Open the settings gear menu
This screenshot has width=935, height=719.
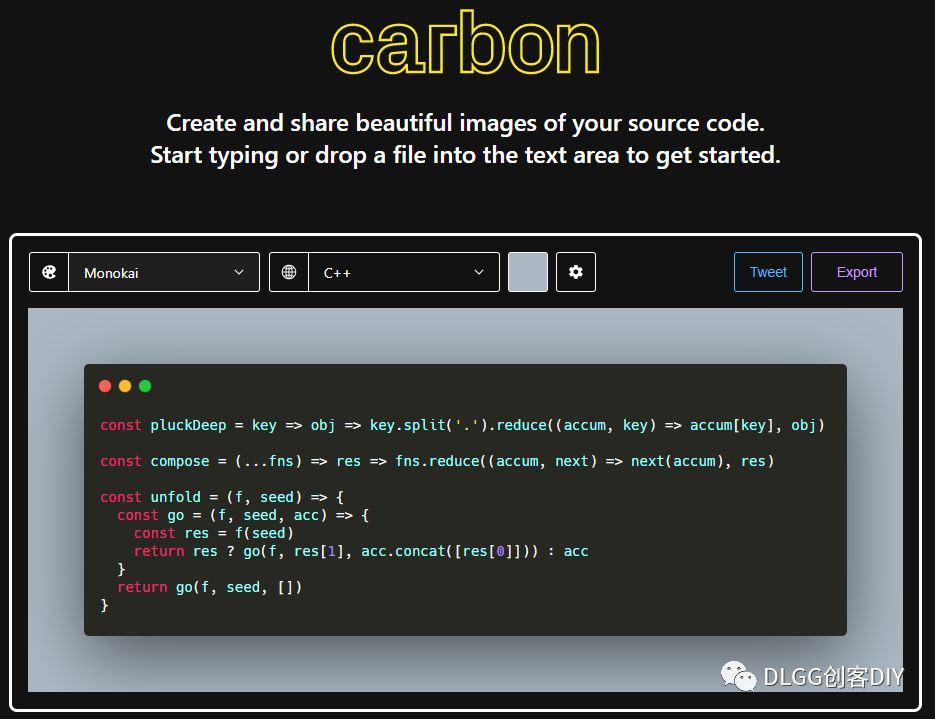[575, 272]
